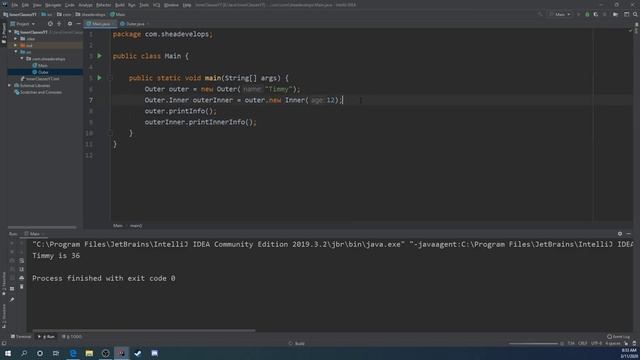Toggle tool window bars button at bottom-left corner
Screen dimensions: 640x360
[4, 344]
